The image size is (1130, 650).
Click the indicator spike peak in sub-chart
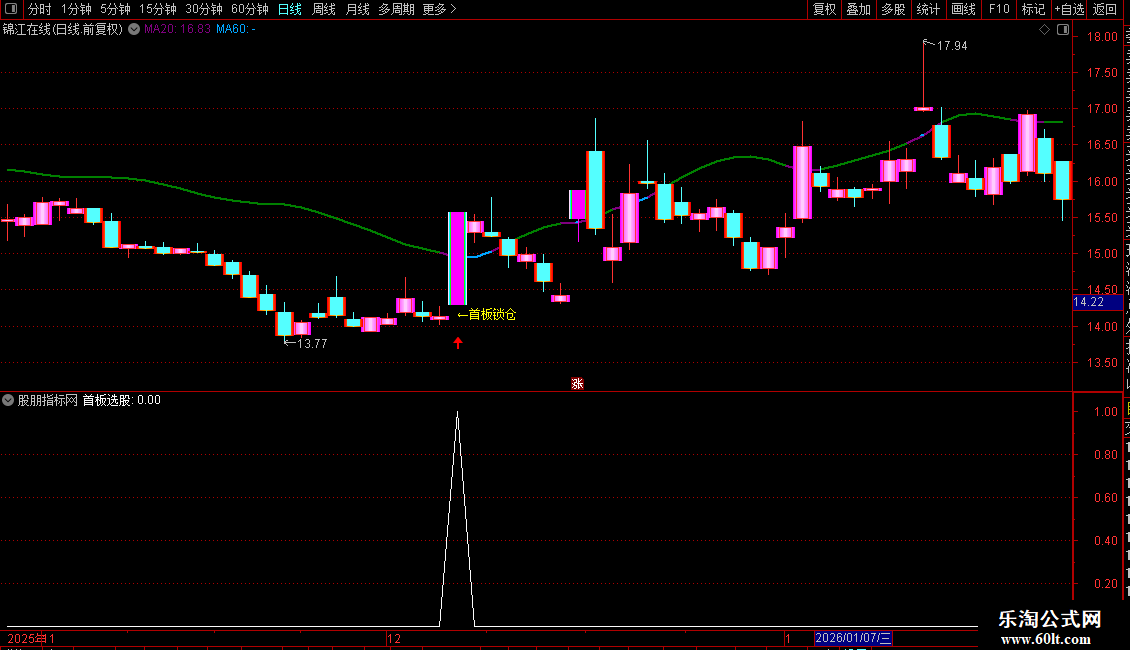[x=458, y=413]
